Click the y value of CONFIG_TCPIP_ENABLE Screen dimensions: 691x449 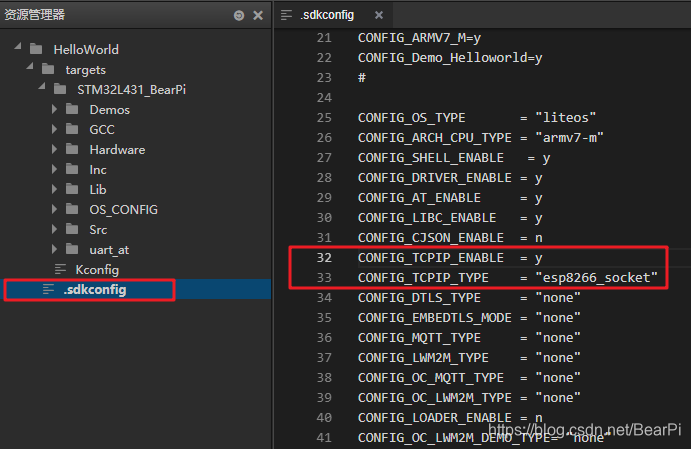[539, 258]
